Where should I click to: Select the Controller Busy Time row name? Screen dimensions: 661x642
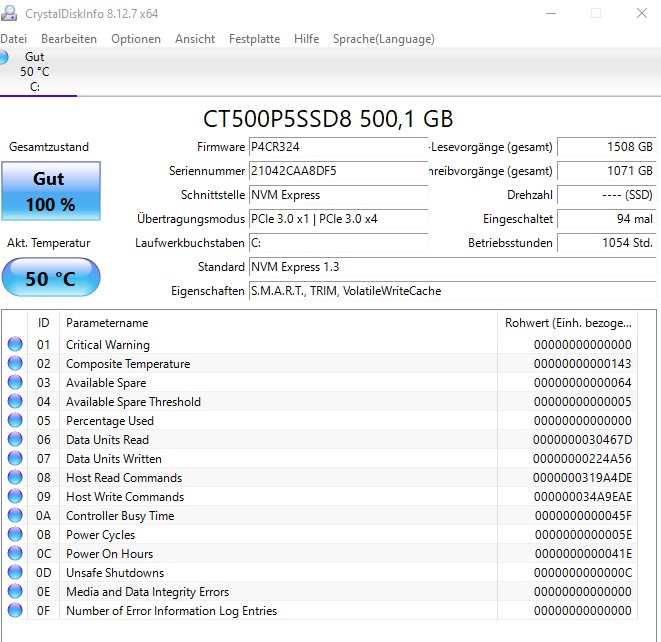click(x=120, y=516)
